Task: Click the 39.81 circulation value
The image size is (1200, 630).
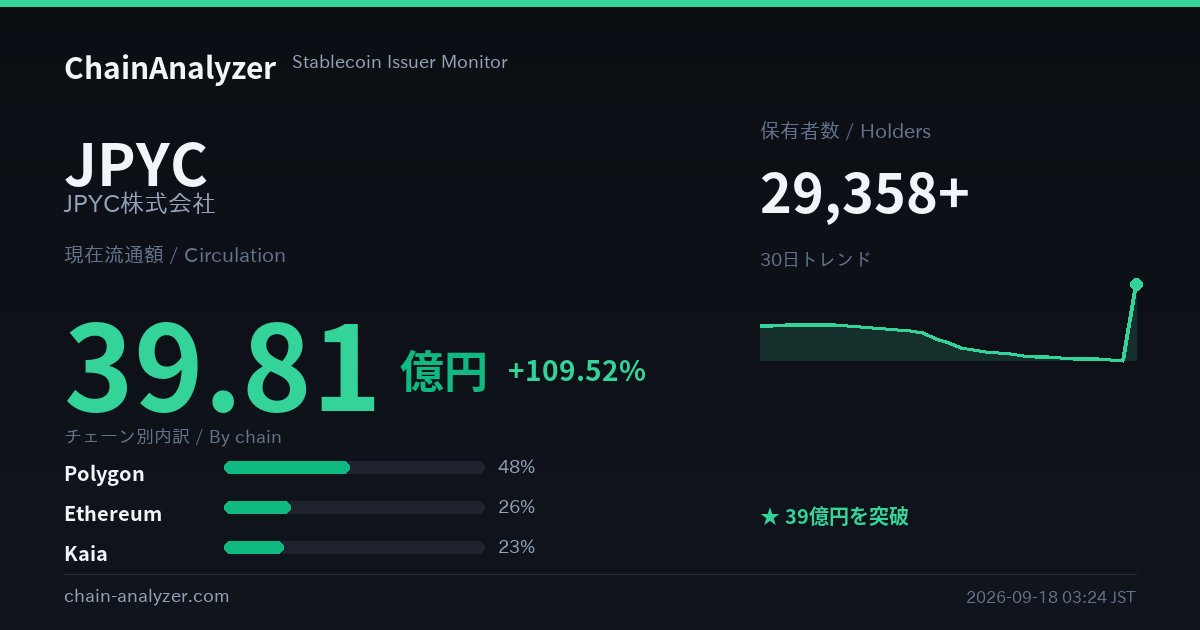Action: [x=221, y=368]
